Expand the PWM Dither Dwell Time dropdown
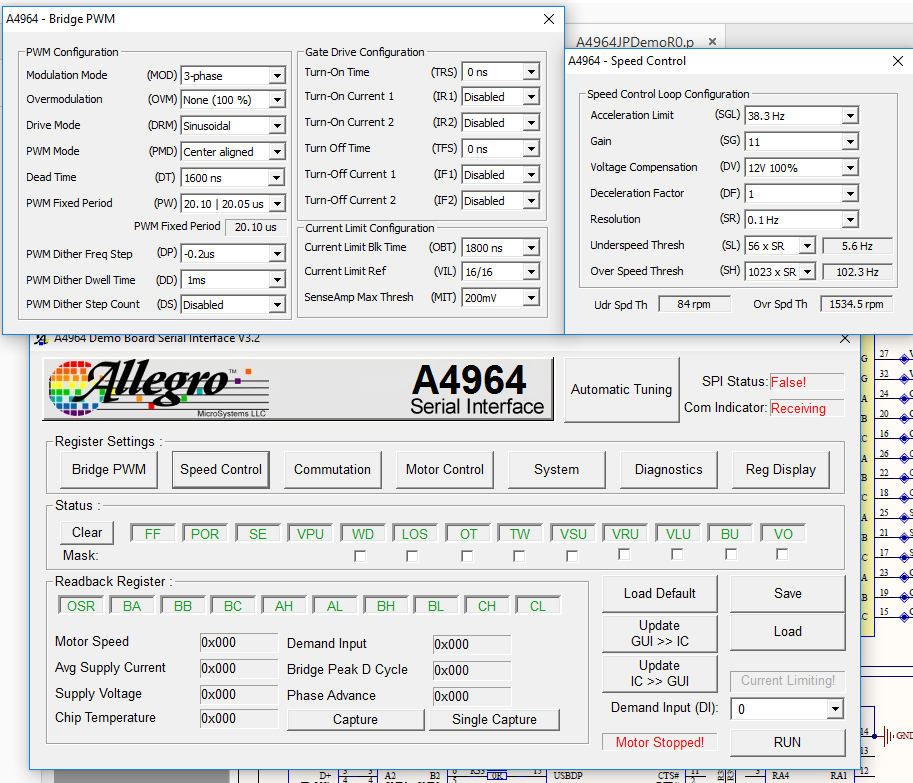This screenshot has height=783, width=913. coord(278,280)
